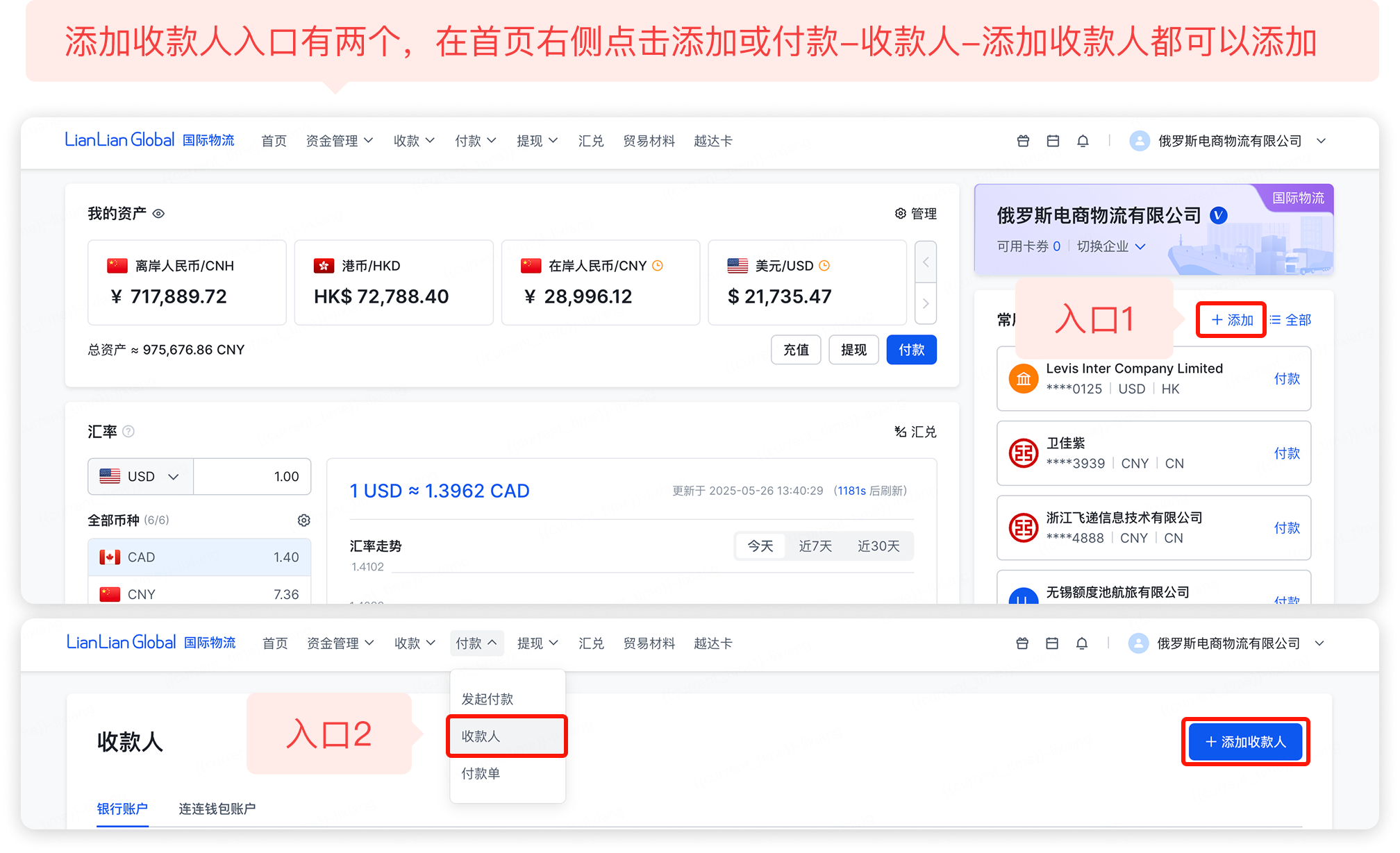This screenshot has width=1400, height=853.
Task: Click the USD account clock icon
Action: click(x=824, y=266)
